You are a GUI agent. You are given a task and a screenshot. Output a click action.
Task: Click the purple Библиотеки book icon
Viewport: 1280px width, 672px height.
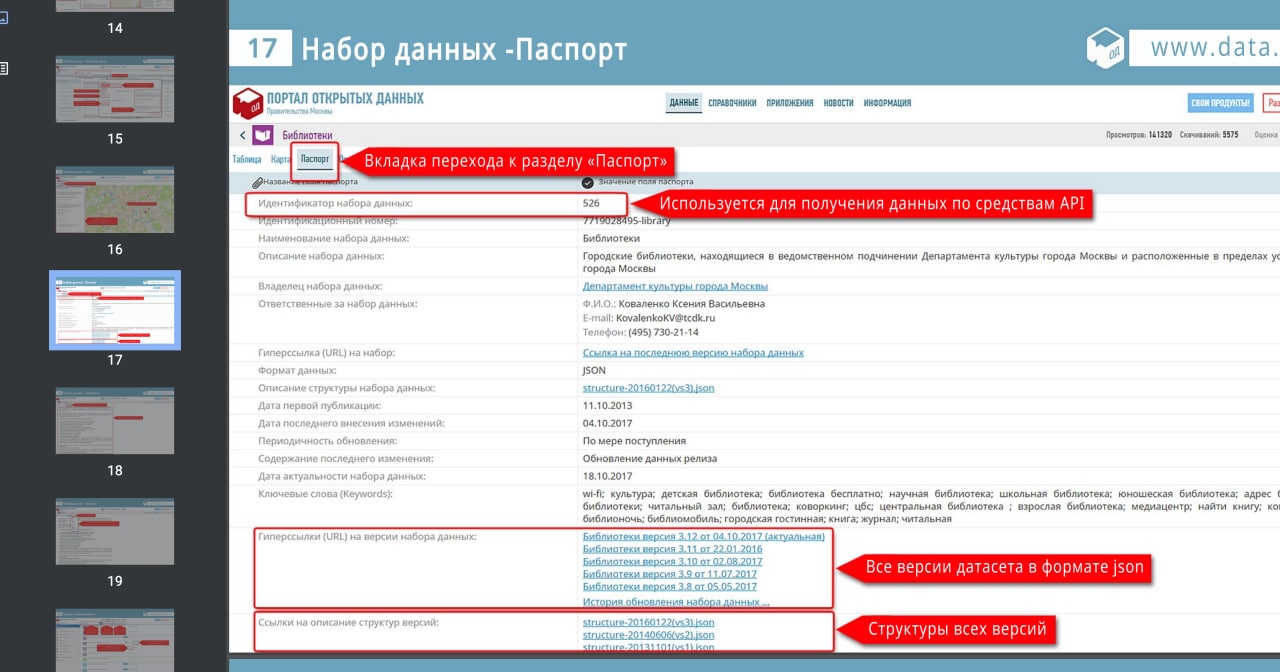pos(262,135)
